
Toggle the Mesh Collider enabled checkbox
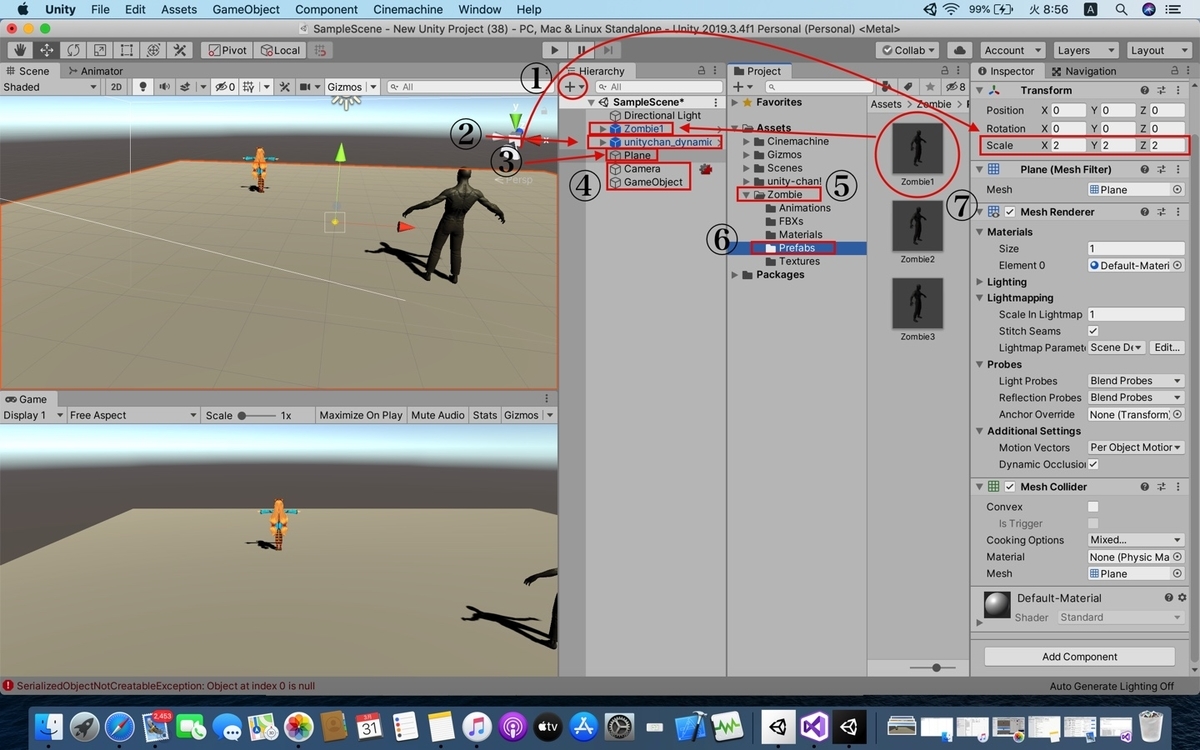(x=1011, y=487)
